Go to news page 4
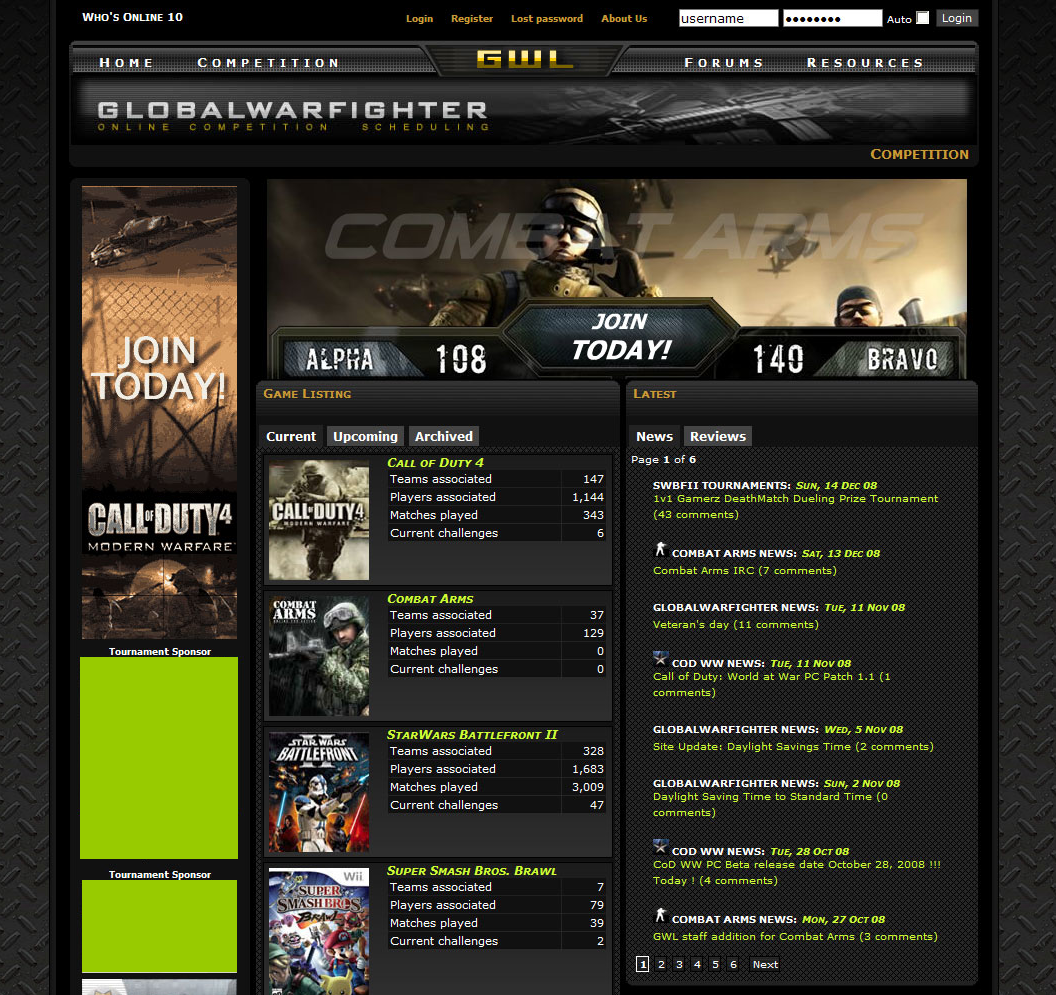 tap(698, 965)
